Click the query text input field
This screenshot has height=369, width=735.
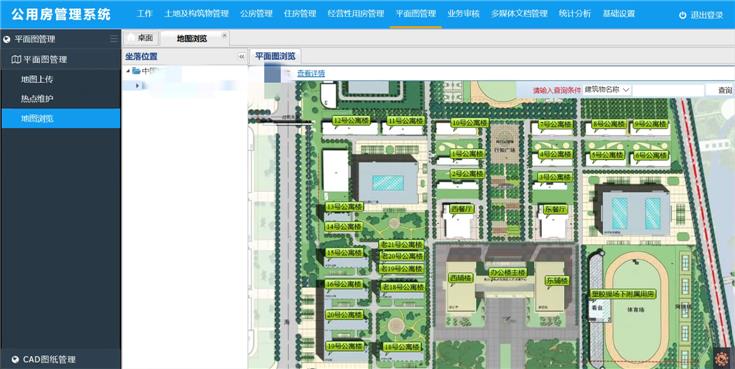668,90
